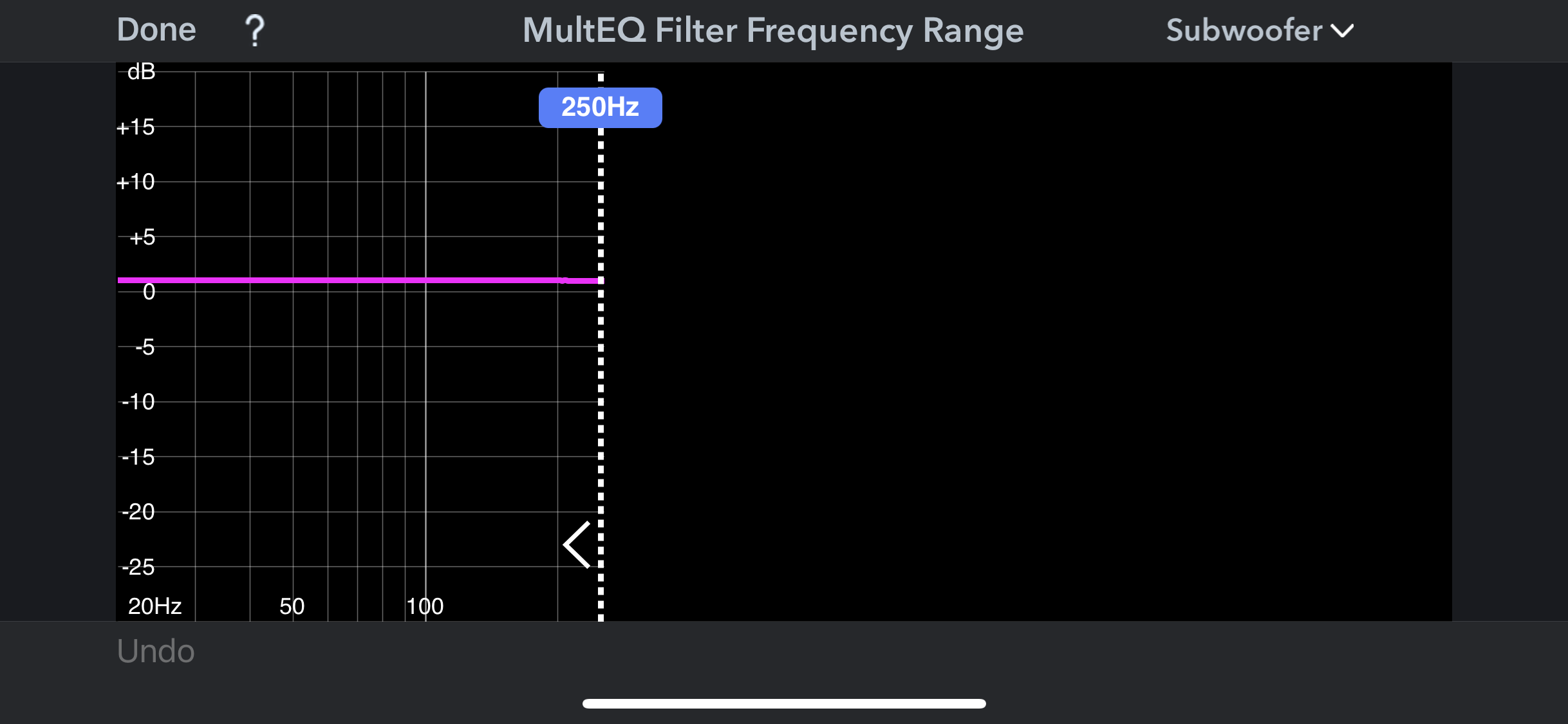
Task: Tap the left arrow beside the dotted line
Action: pyautogui.click(x=577, y=544)
